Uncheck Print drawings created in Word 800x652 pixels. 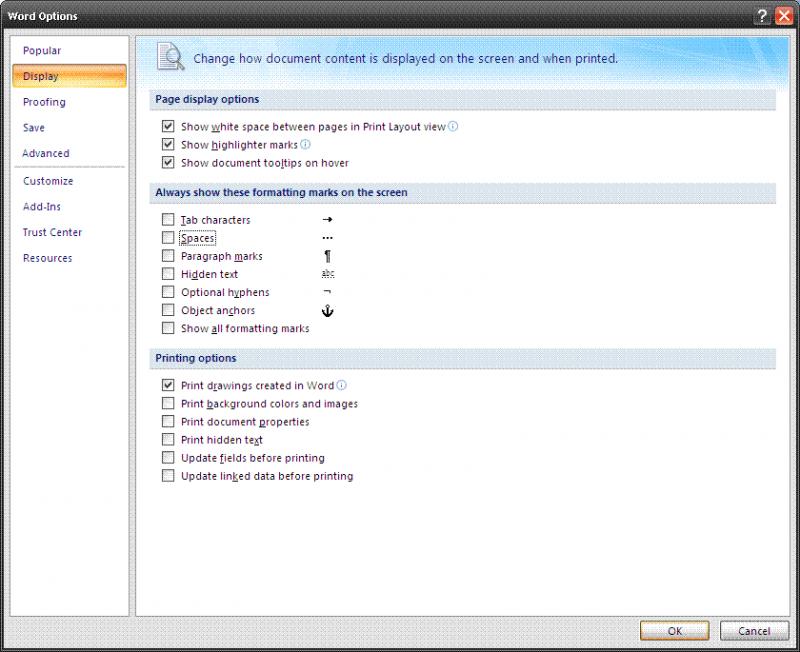click(x=168, y=385)
